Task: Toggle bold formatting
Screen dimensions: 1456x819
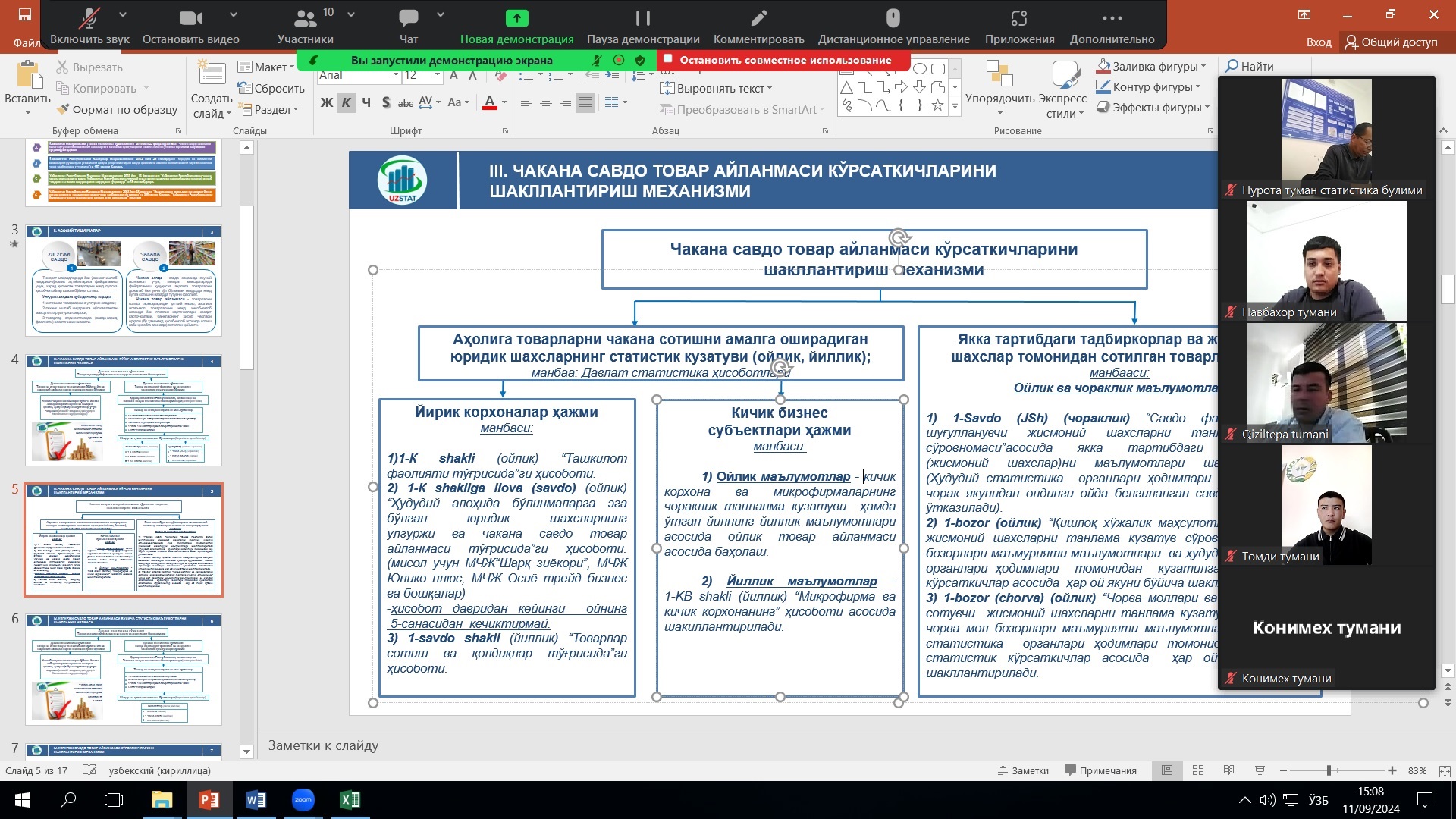Action: (x=327, y=102)
